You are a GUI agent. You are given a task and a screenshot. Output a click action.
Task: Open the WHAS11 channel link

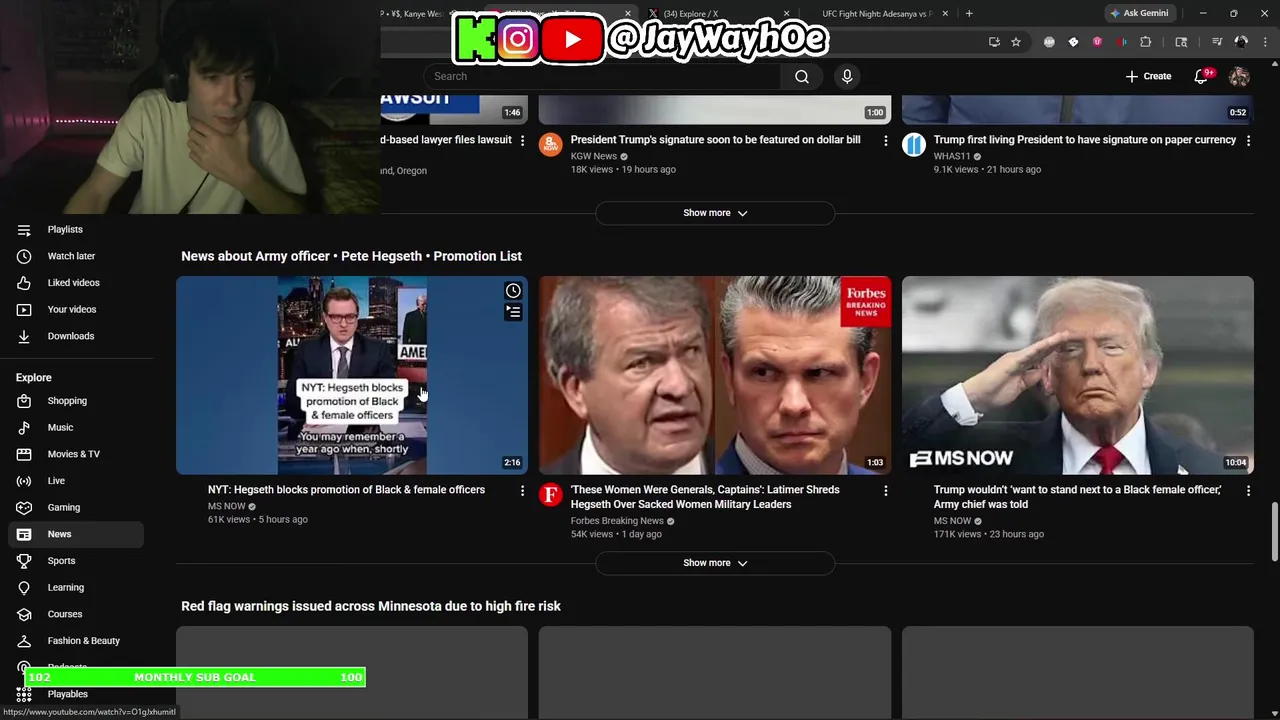point(952,156)
